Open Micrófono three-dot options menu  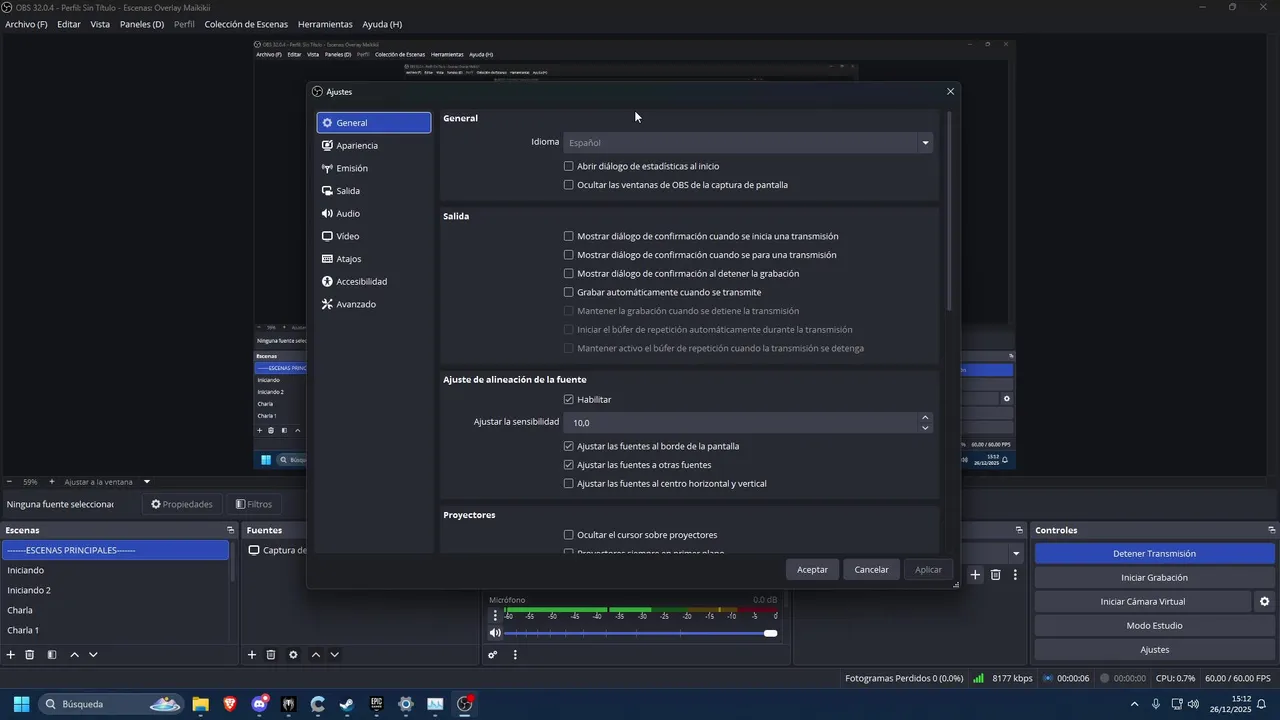click(x=495, y=616)
